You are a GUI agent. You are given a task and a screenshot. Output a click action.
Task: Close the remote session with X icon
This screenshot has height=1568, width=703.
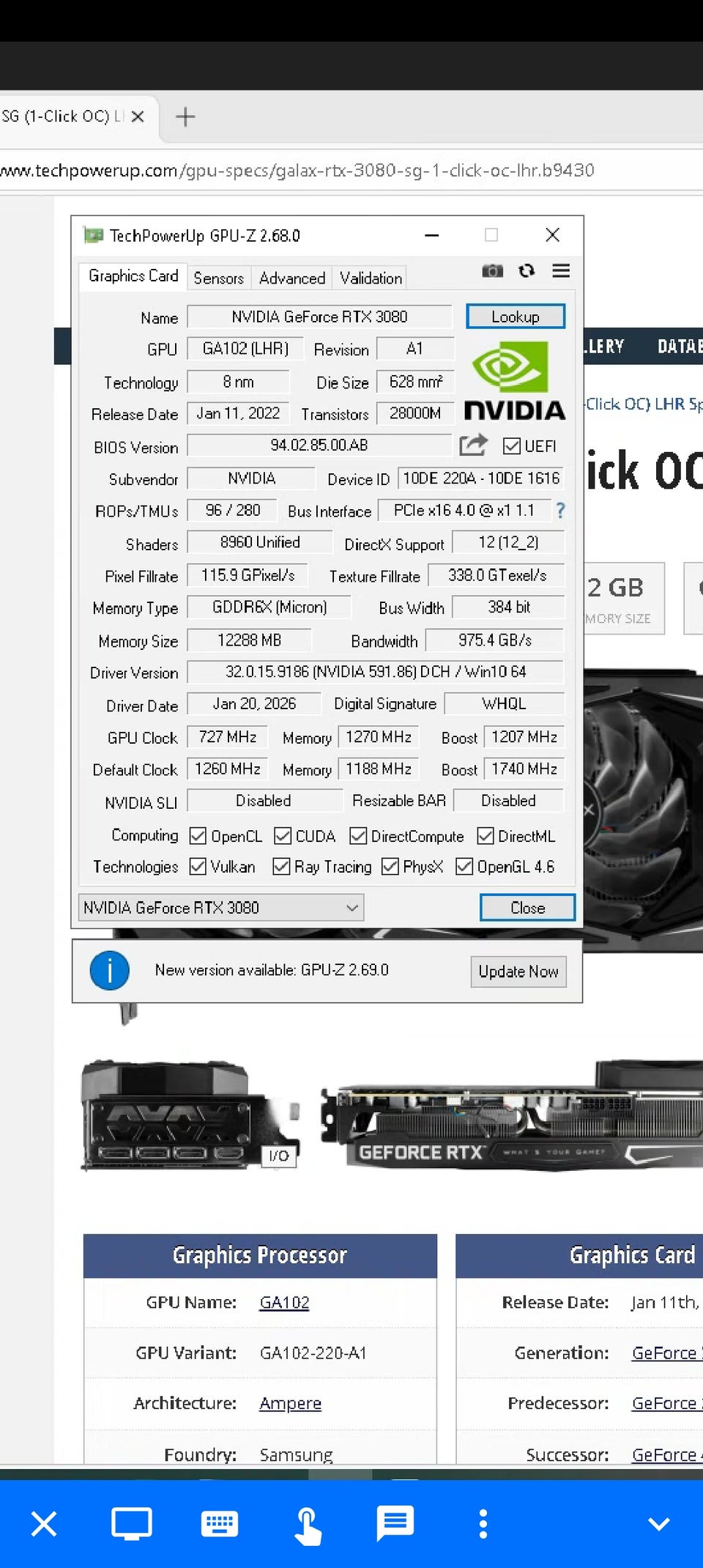pos(44,1524)
